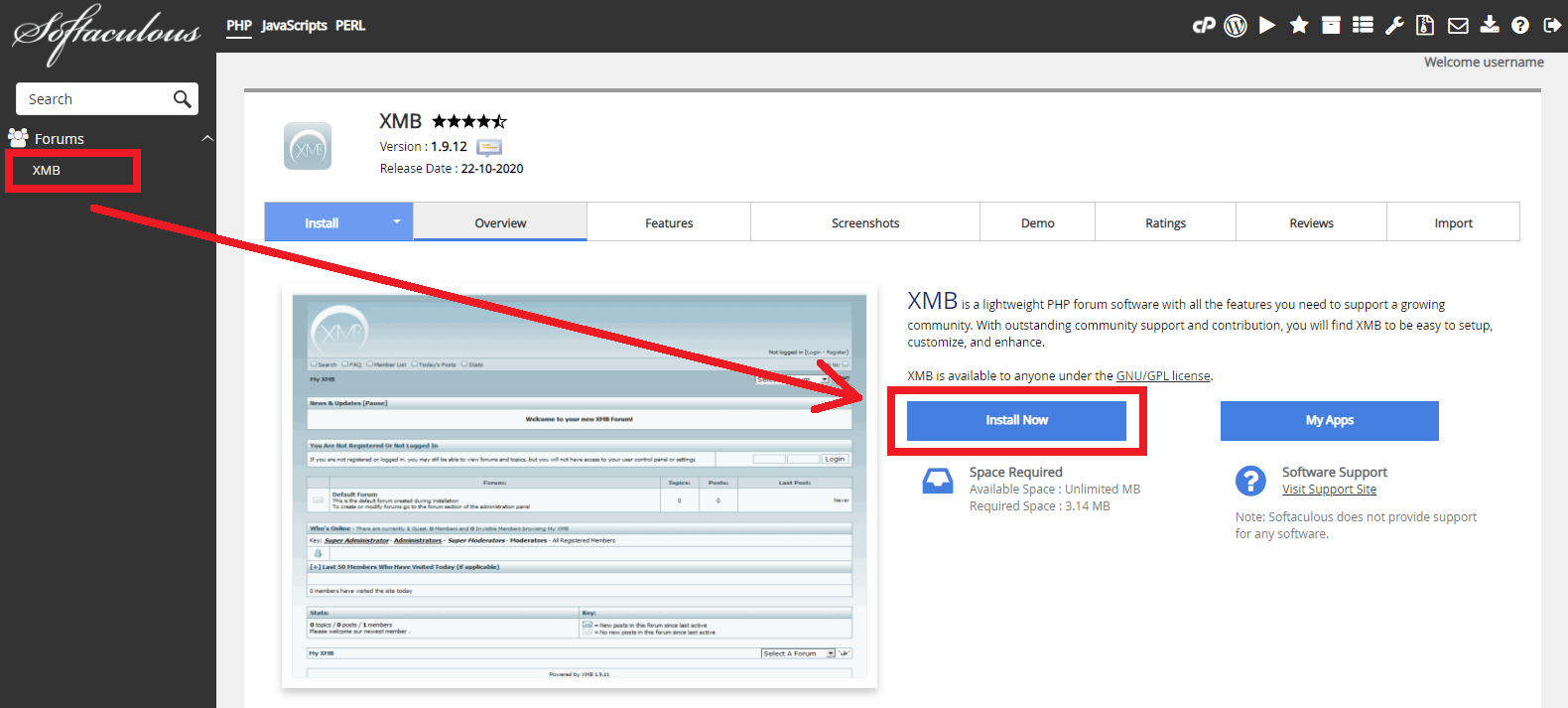This screenshot has height=708, width=1568.
Task: Open cPanel via the cP icon
Action: point(1204,26)
